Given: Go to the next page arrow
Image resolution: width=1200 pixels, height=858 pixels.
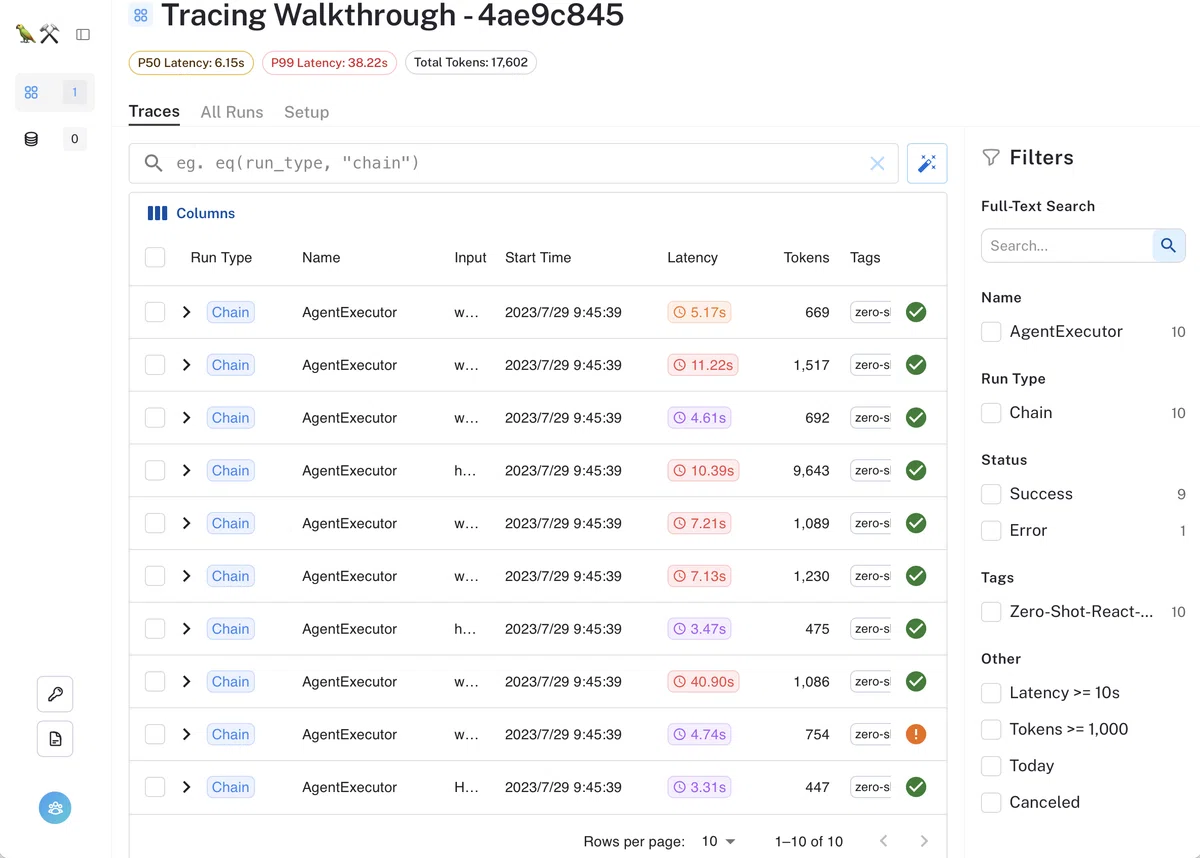Looking at the screenshot, I should pos(924,841).
